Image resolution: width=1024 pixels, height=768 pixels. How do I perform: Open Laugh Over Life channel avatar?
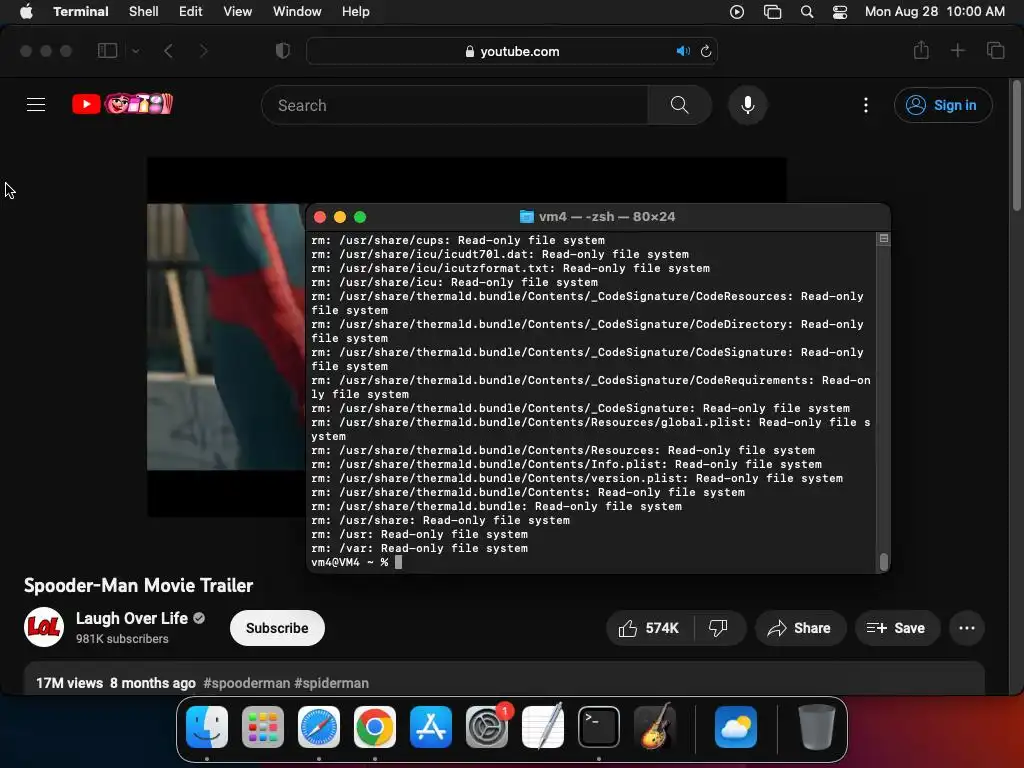pos(44,627)
